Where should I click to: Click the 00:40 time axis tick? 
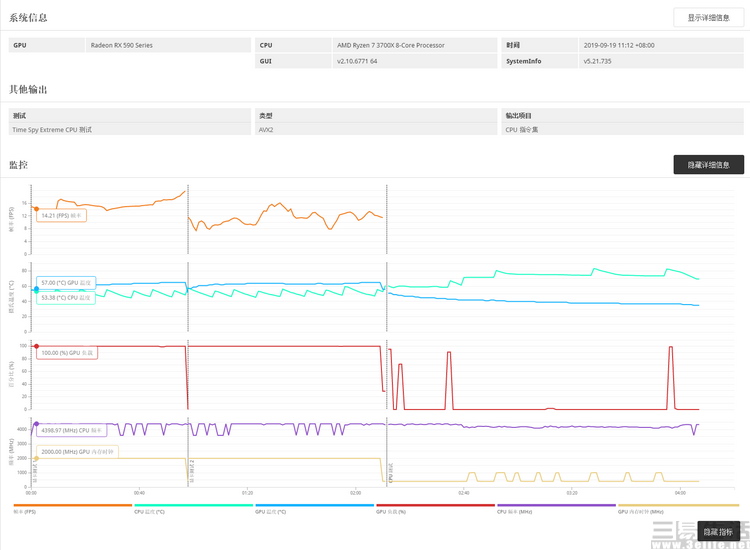(139, 493)
